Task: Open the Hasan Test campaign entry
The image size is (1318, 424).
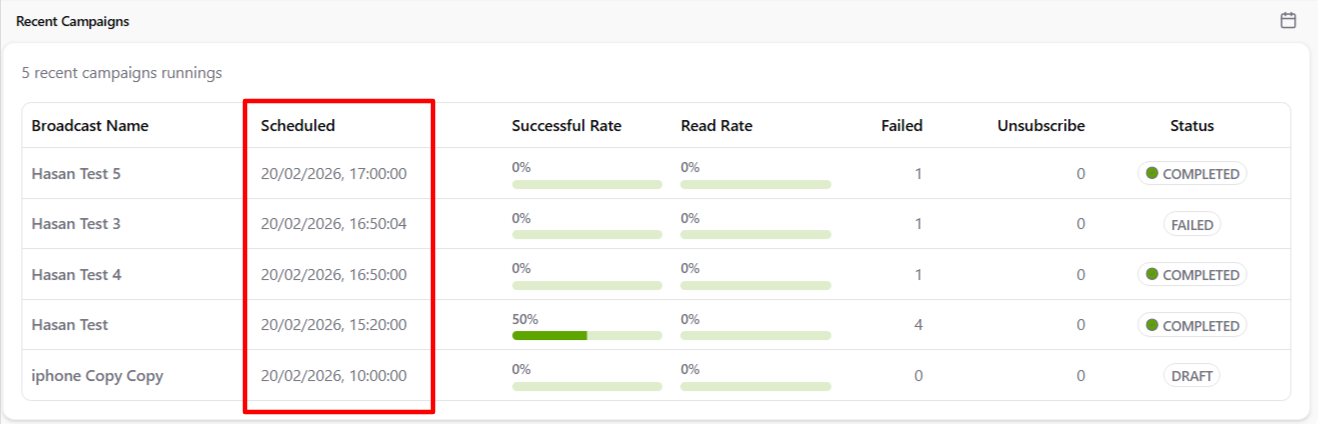Action: pos(70,325)
